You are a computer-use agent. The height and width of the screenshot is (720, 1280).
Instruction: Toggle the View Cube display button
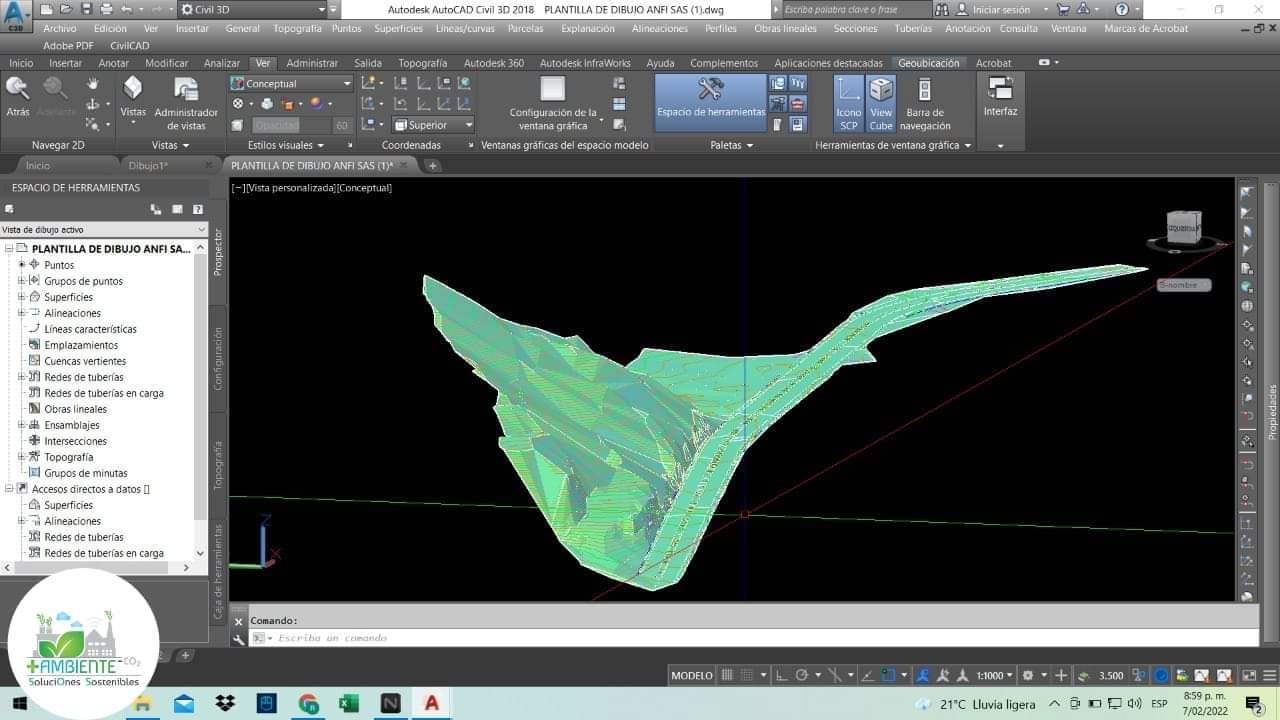[x=881, y=102]
